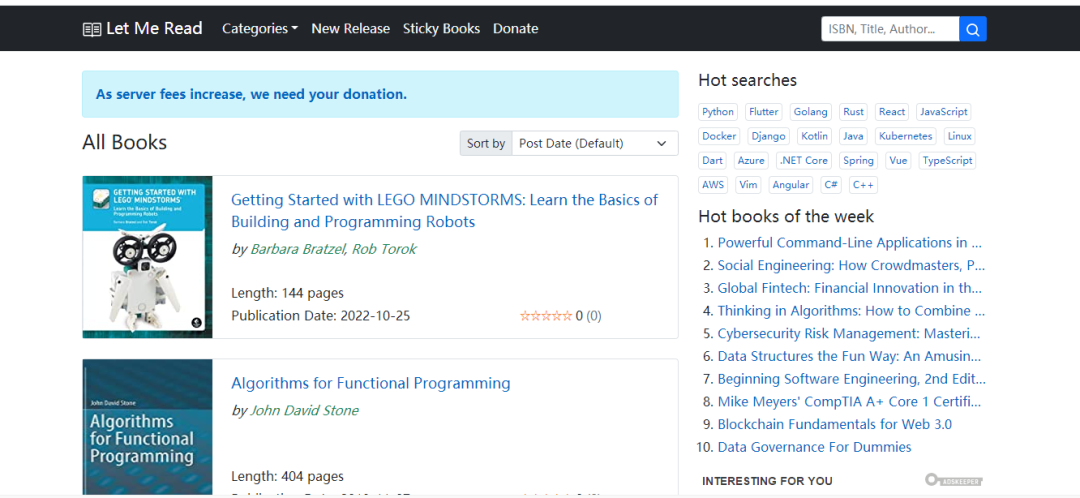The width and height of the screenshot is (1080, 498).
Task: Open the LEGO MINDSTORMS book cover thumbnail
Action: pyautogui.click(x=147, y=257)
